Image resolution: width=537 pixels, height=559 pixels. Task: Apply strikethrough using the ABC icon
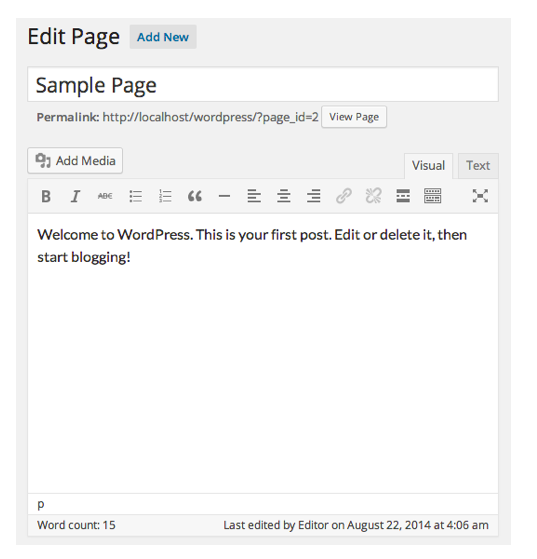click(x=105, y=196)
